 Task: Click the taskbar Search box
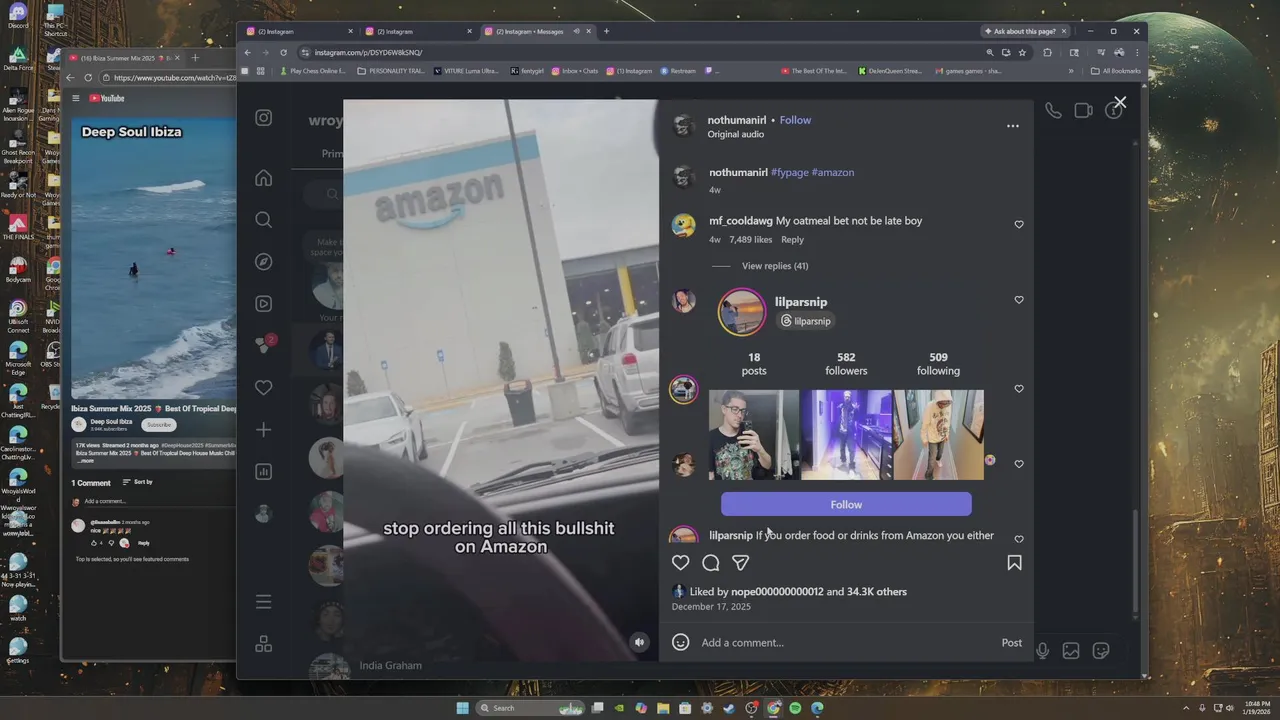(530, 708)
